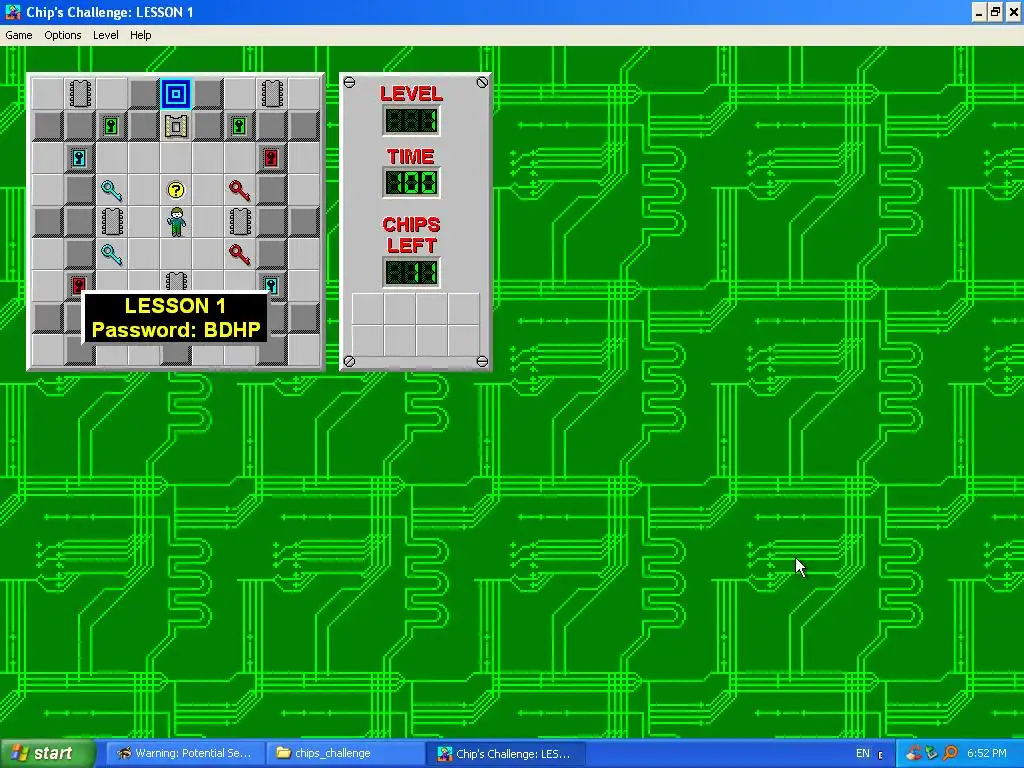Viewport: 1024px width, 768px height.
Task: Click Chip's Challenge taskbar button
Action: click(x=505, y=754)
